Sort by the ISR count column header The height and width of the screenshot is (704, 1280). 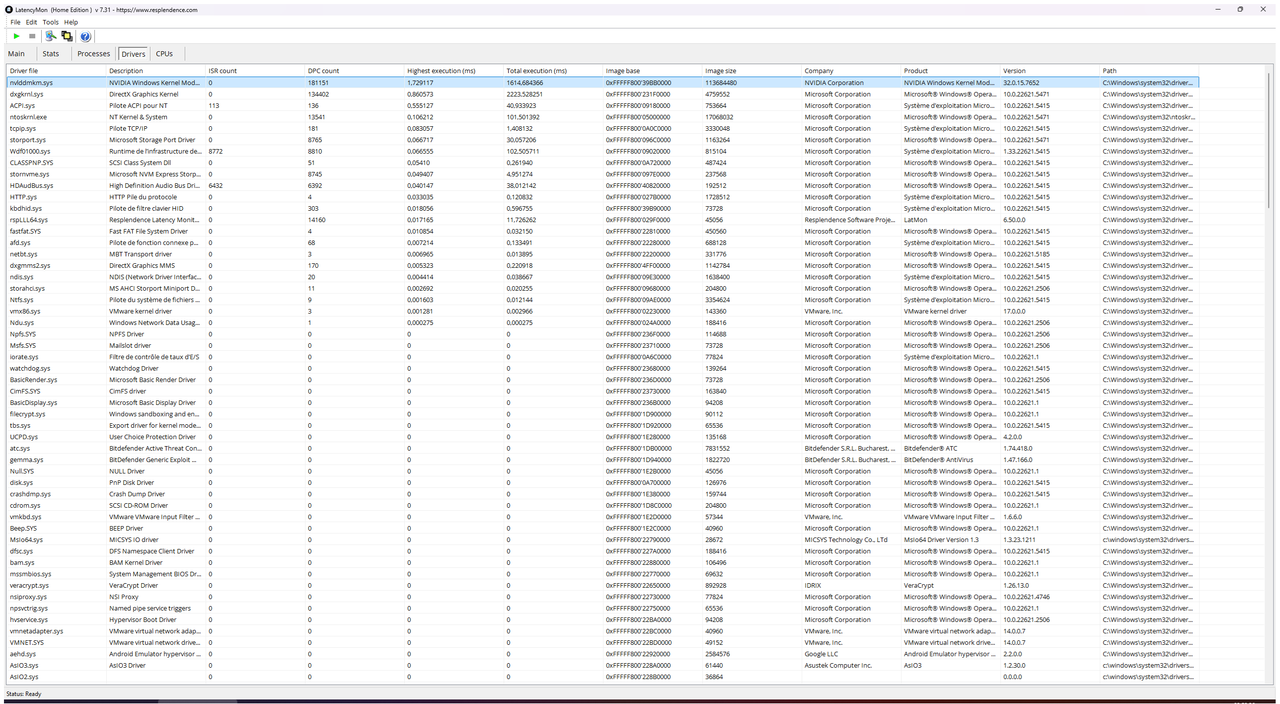[255, 71]
